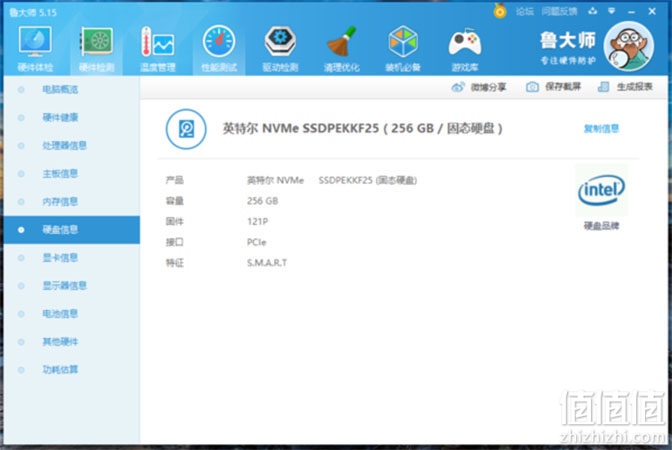Click the S.M.A.R.T feature value
672x450 pixels.
pos(267,263)
